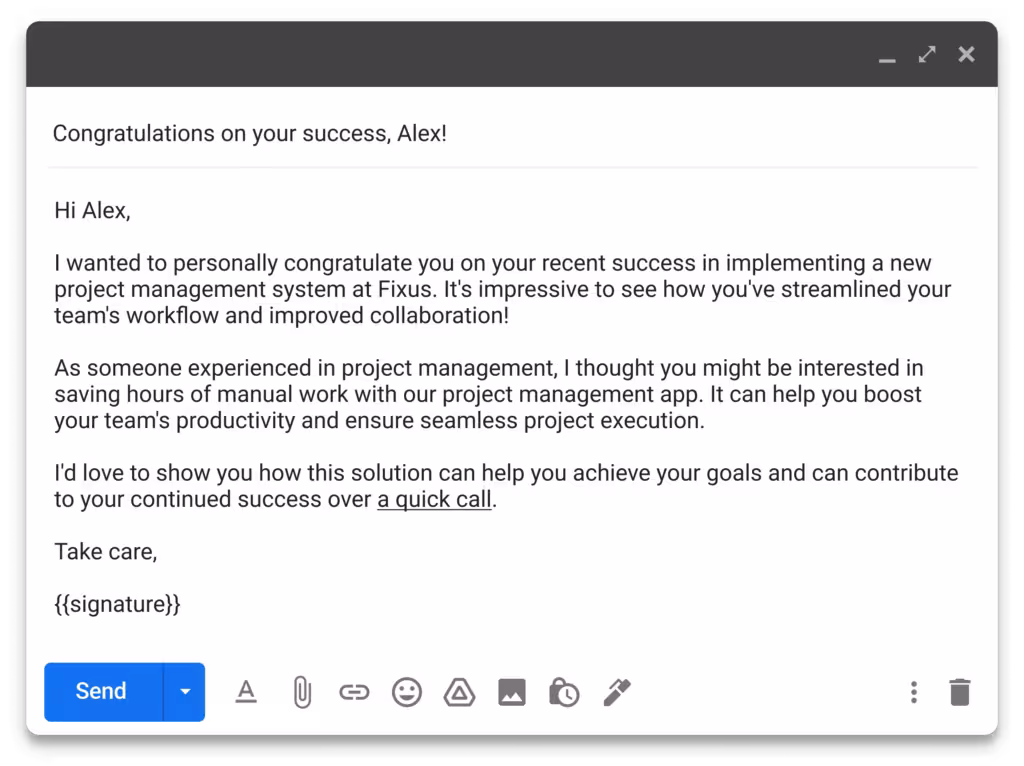Image resolution: width=1024 pixels, height=766 pixels.
Task: Expand compose window to full screen
Action: tap(927, 54)
